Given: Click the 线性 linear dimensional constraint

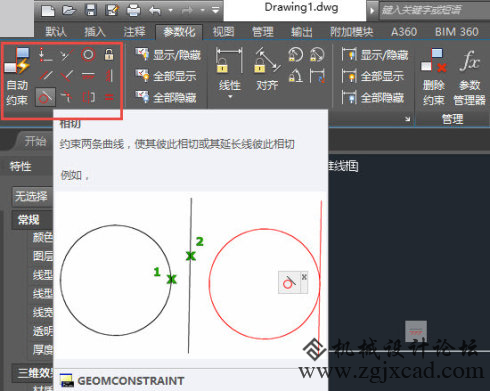Looking at the screenshot, I should (x=229, y=69).
